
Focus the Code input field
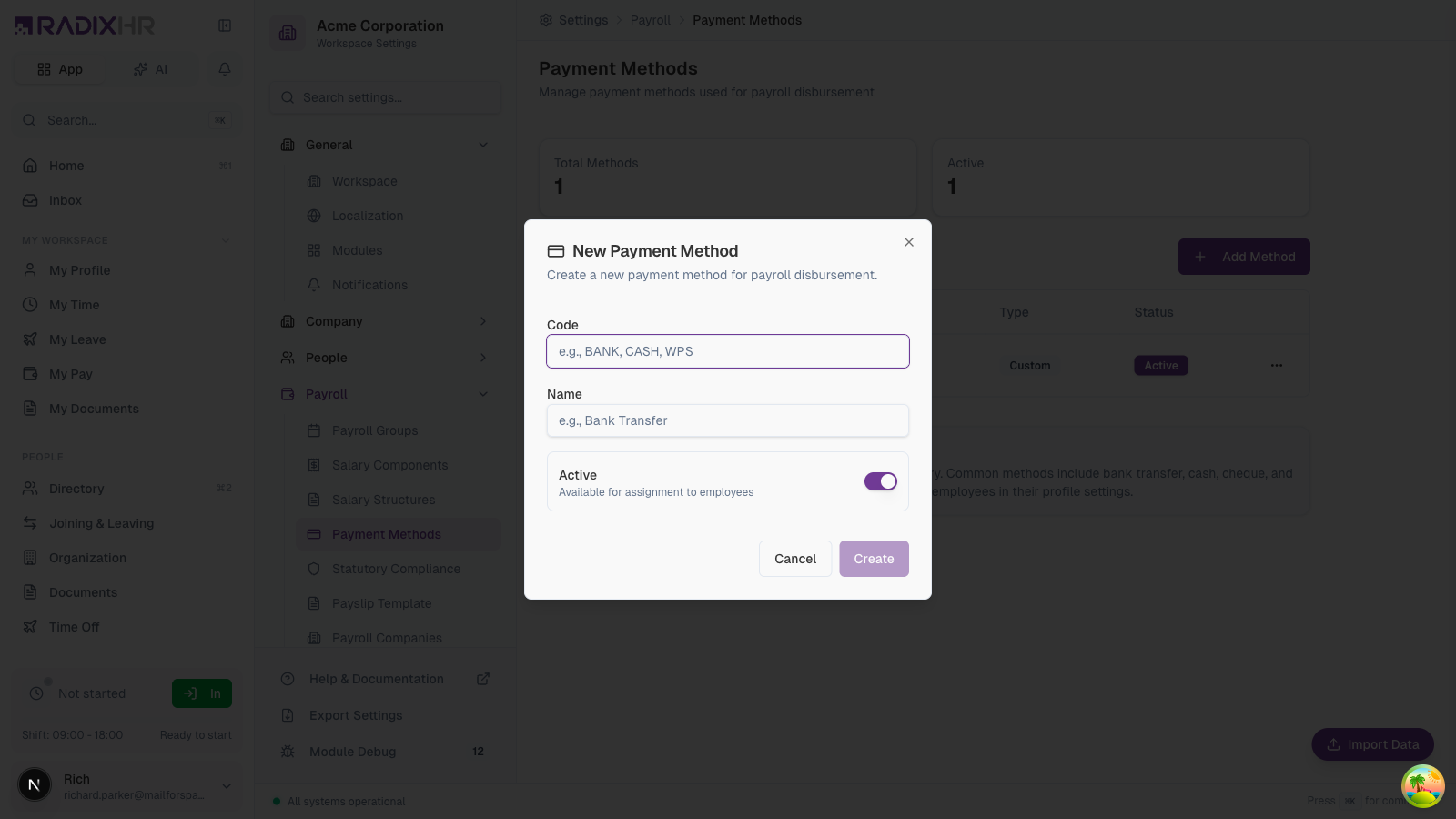click(728, 351)
